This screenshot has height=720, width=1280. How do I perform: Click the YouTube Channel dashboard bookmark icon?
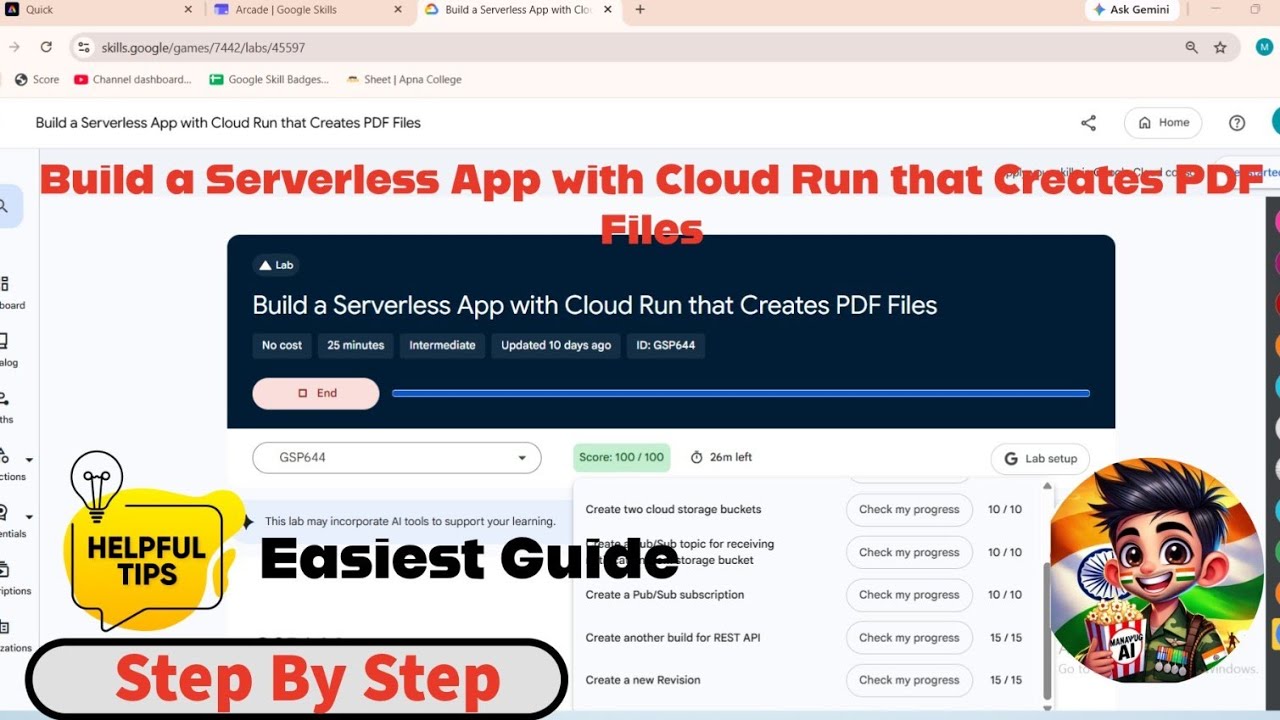pos(81,80)
